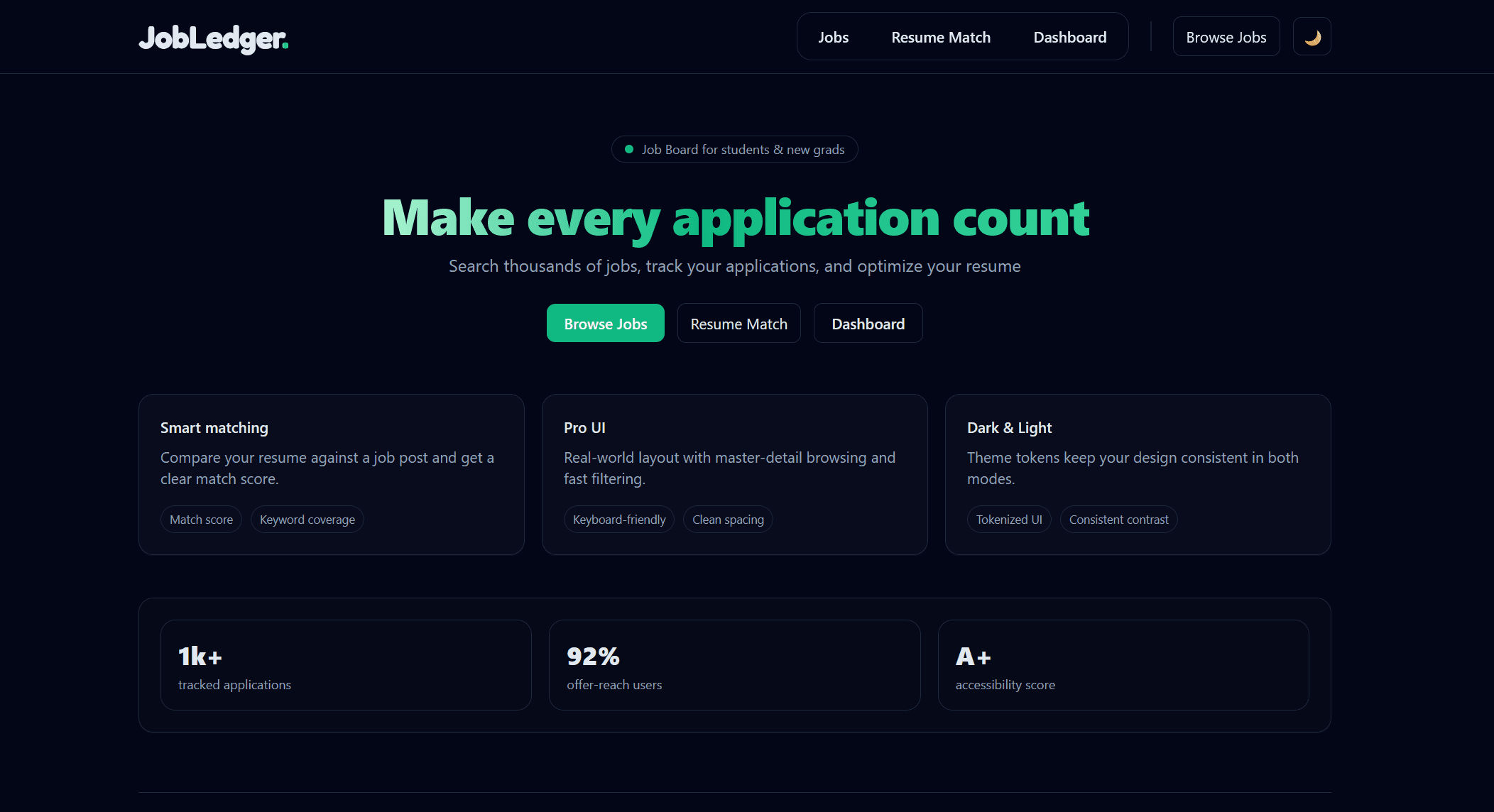Screen dimensions: 1494x812
Task: Click the Job Board for students badge
Action: coord(734,149)
